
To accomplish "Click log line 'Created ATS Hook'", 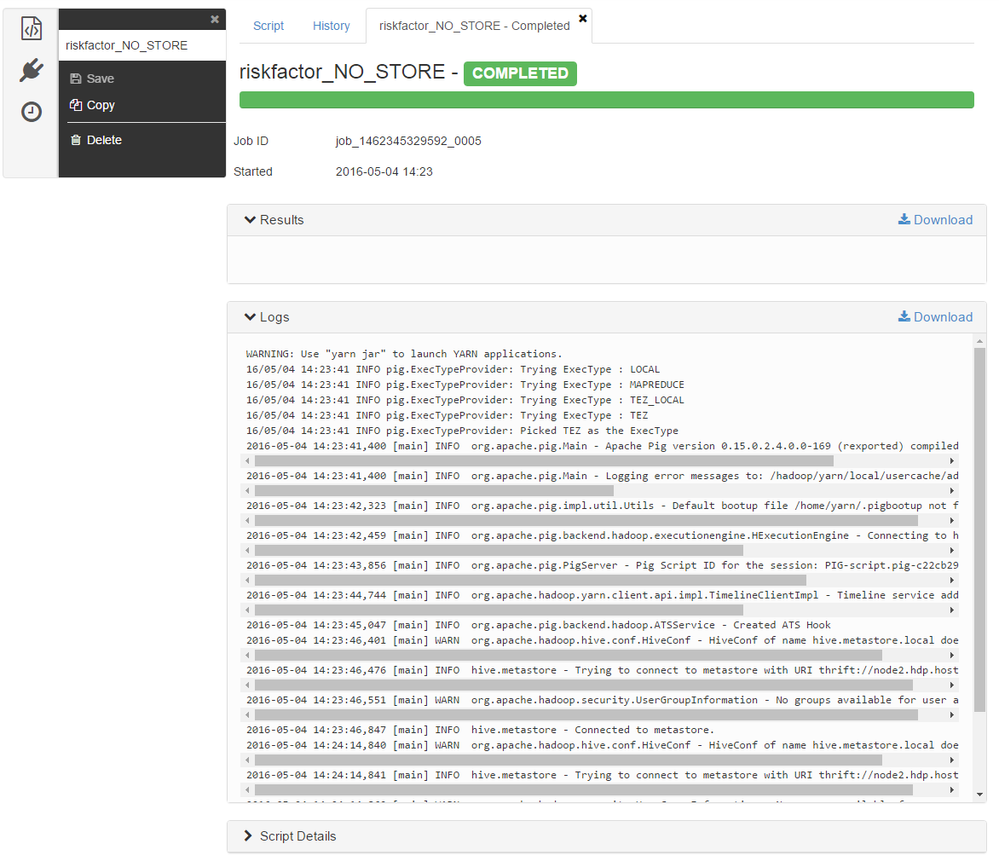I will [538, 625].
